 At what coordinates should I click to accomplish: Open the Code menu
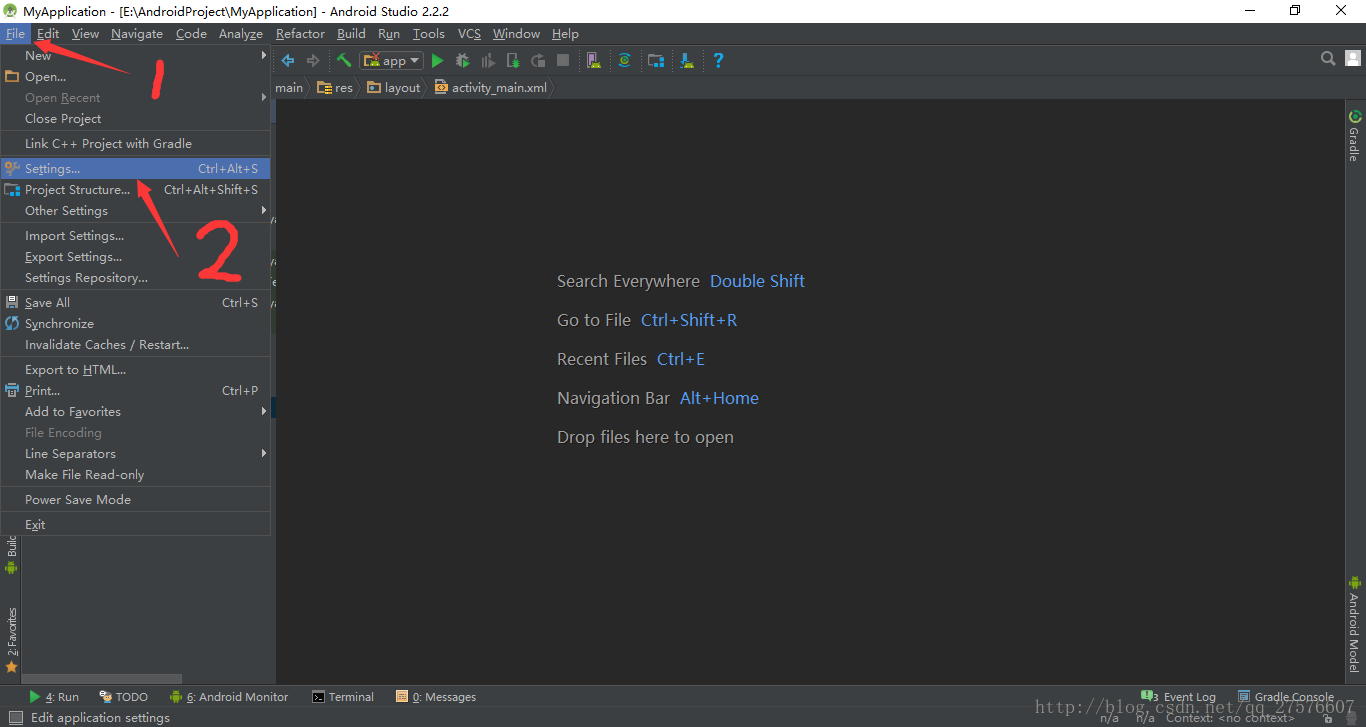(x=191, y=33)
